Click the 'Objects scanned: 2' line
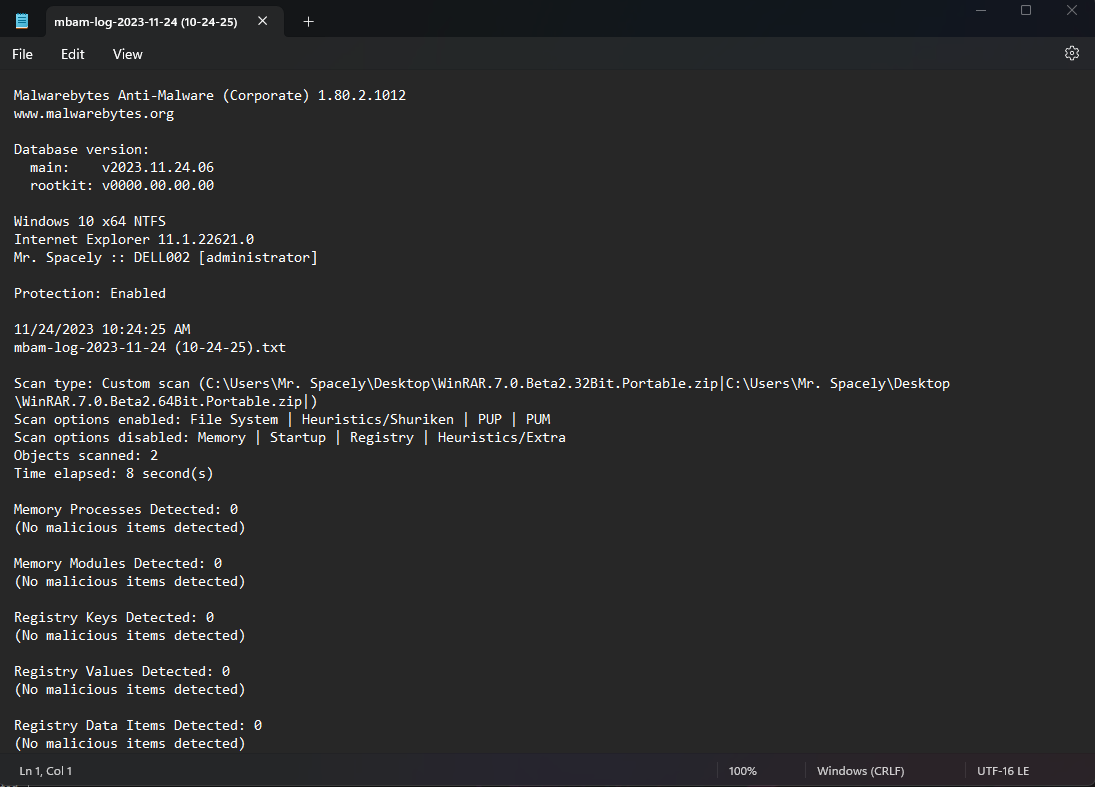Image resolution: width=1095 pixels, height=787 pixels. pos(86,455)
